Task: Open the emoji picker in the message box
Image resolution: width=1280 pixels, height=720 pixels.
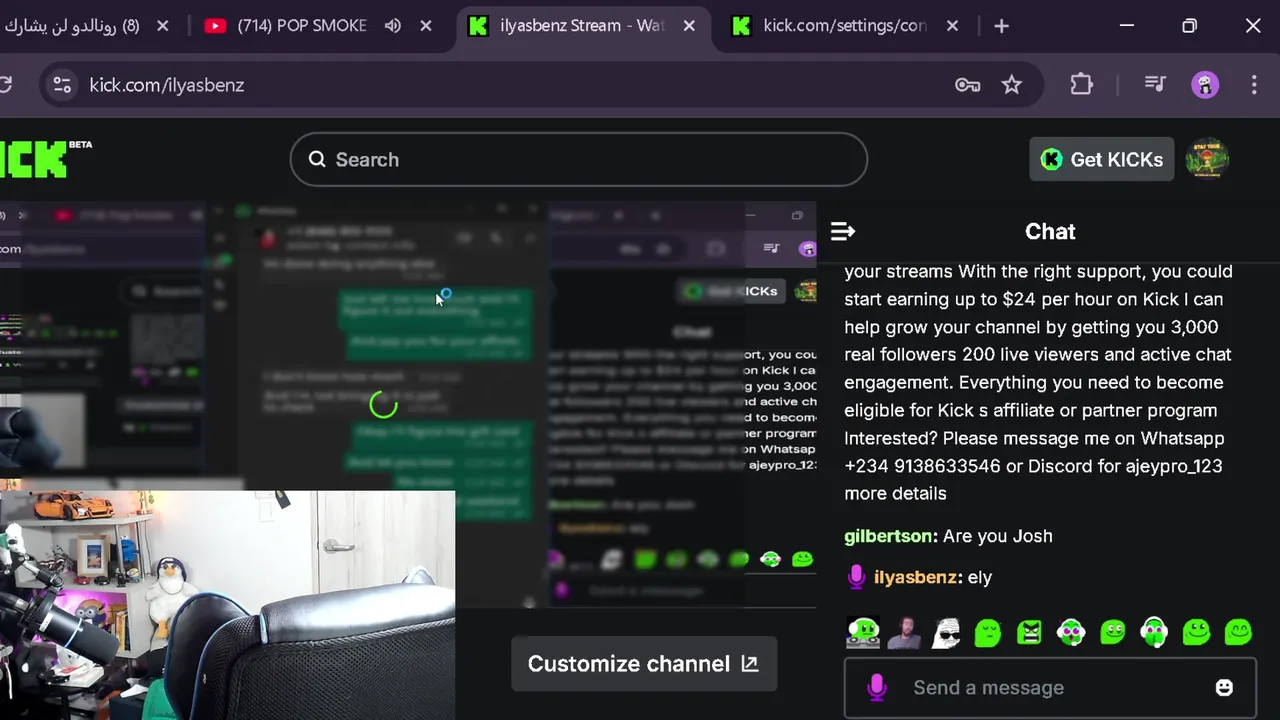Action: (x=1224, y=687)
